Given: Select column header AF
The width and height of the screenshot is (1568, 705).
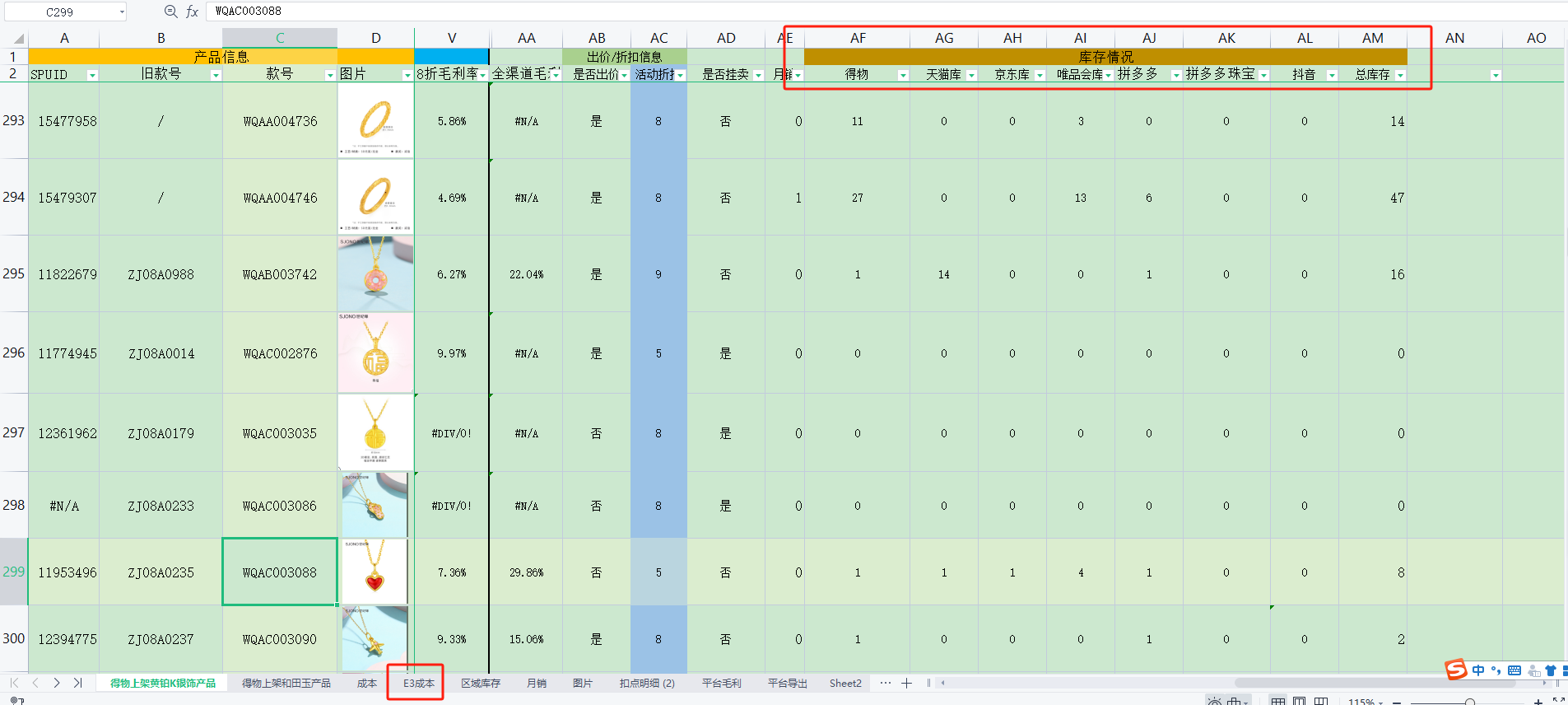Looking at the screenshot, I should (858, 38).
